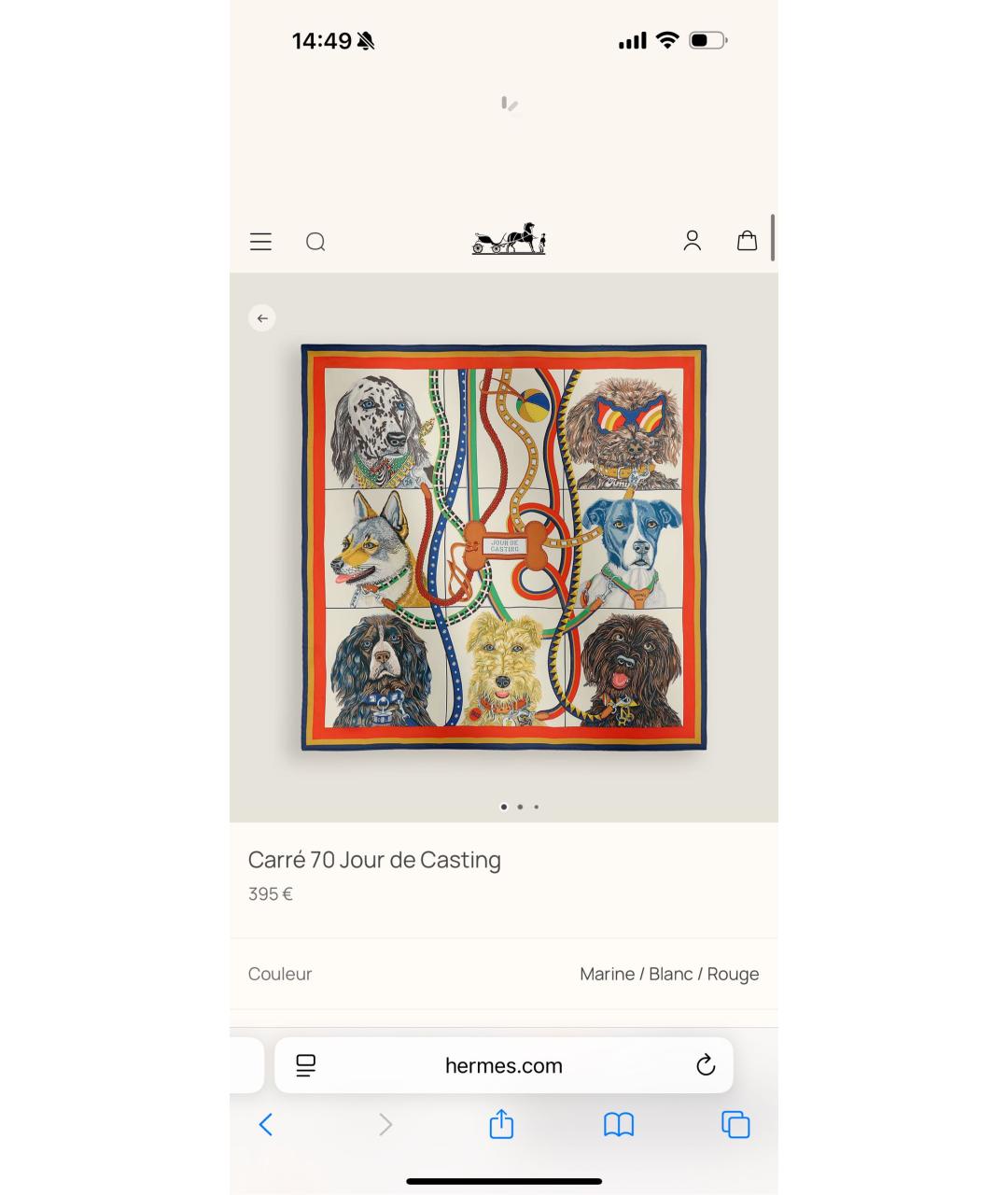Expand the Couleur color selector row
The image size is (1008, 1195).
click(504, 974)
